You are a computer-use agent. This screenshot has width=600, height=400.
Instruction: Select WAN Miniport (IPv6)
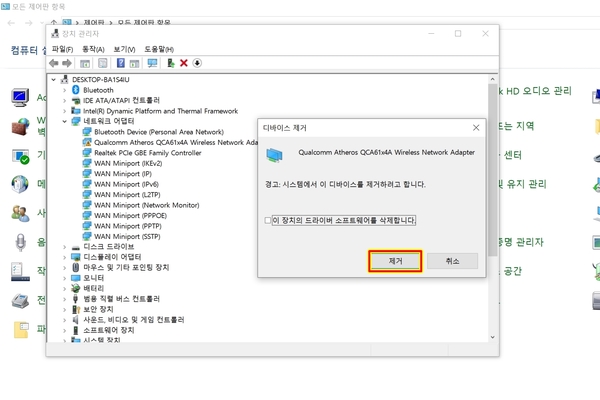tap(126, 184)
